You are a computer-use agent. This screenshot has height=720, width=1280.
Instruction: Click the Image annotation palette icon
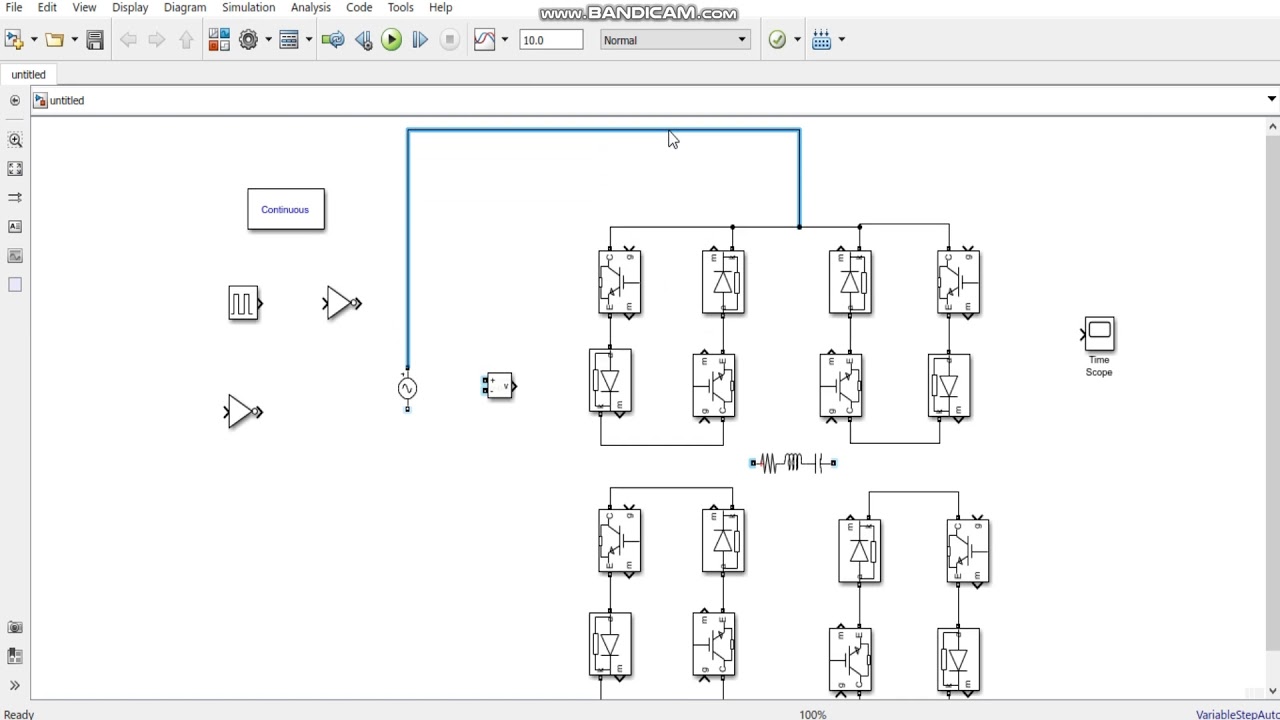point(15,256)
